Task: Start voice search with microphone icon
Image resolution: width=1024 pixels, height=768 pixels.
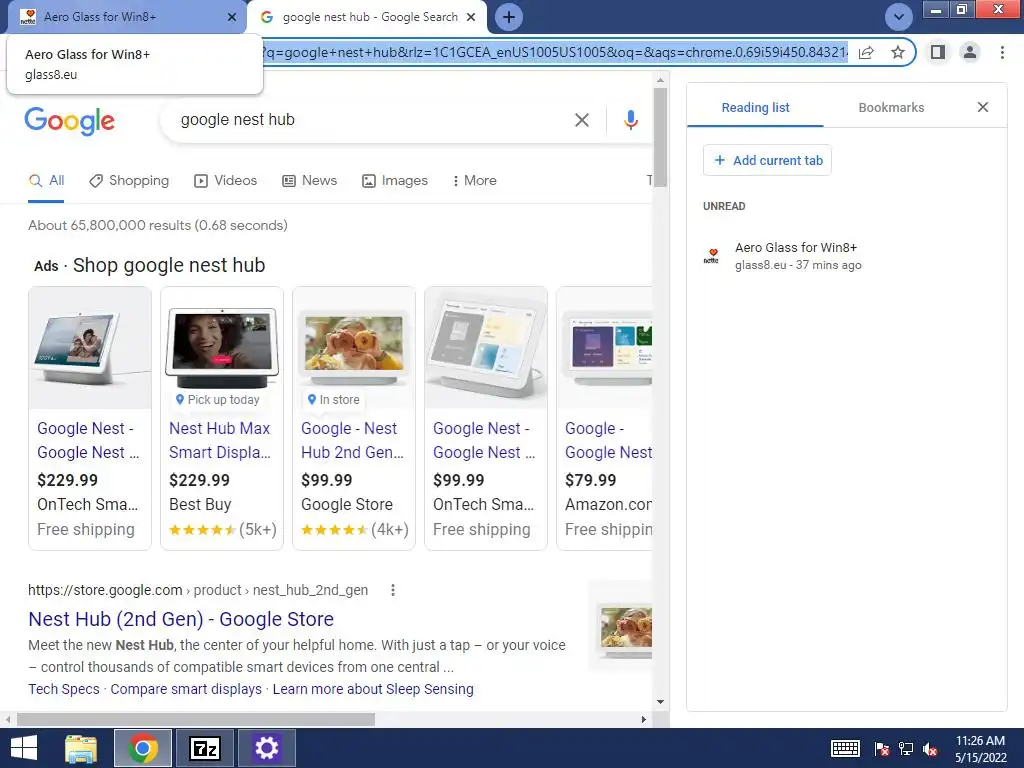Action: coord(630,120)
